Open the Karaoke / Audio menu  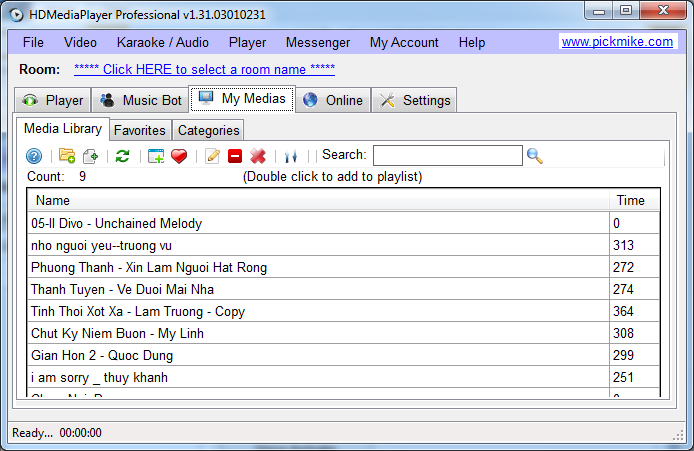162,42
